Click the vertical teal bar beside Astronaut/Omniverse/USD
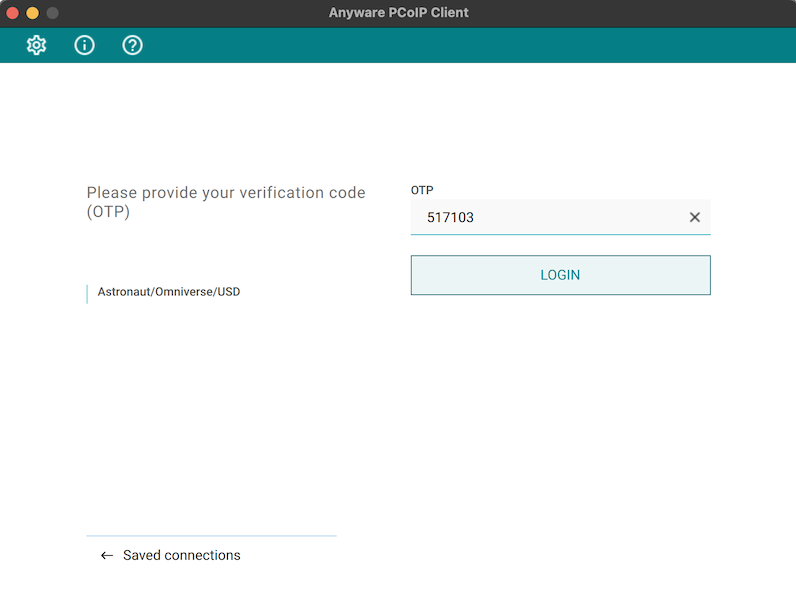 [88, 293]
